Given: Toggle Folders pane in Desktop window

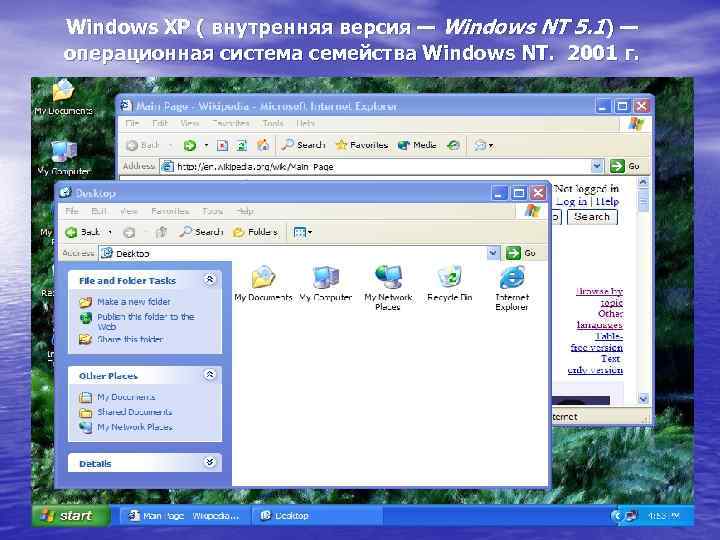Looking at the screenshot, I should click(x=255, y=232).
